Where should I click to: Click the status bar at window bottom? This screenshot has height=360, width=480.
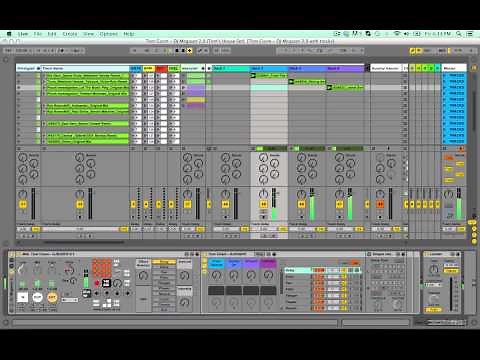click(175, 323)
